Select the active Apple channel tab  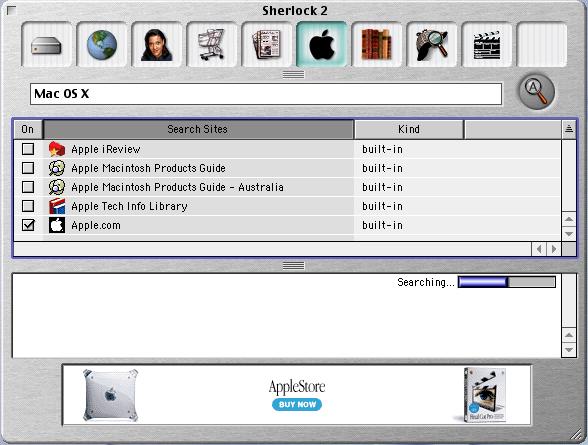coord(322,45)
